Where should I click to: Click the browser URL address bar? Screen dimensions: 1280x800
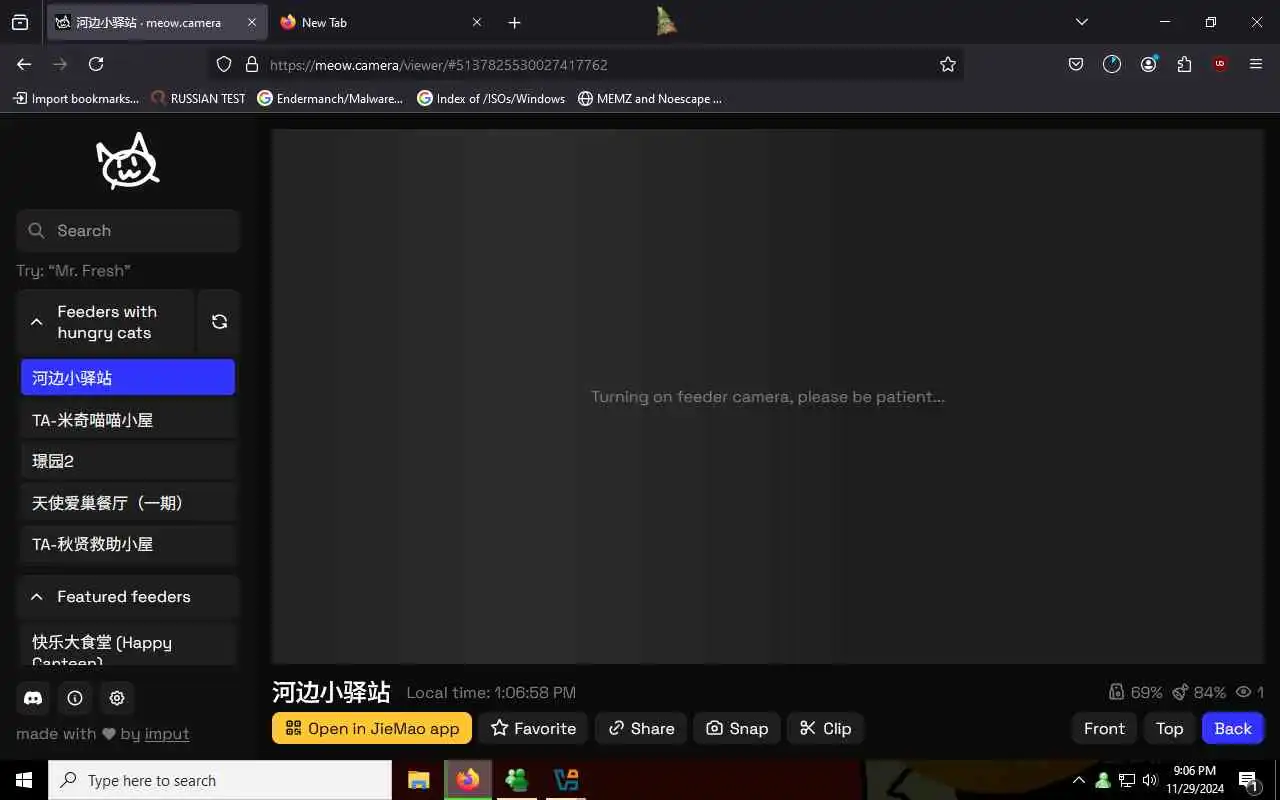click(586, 64)
